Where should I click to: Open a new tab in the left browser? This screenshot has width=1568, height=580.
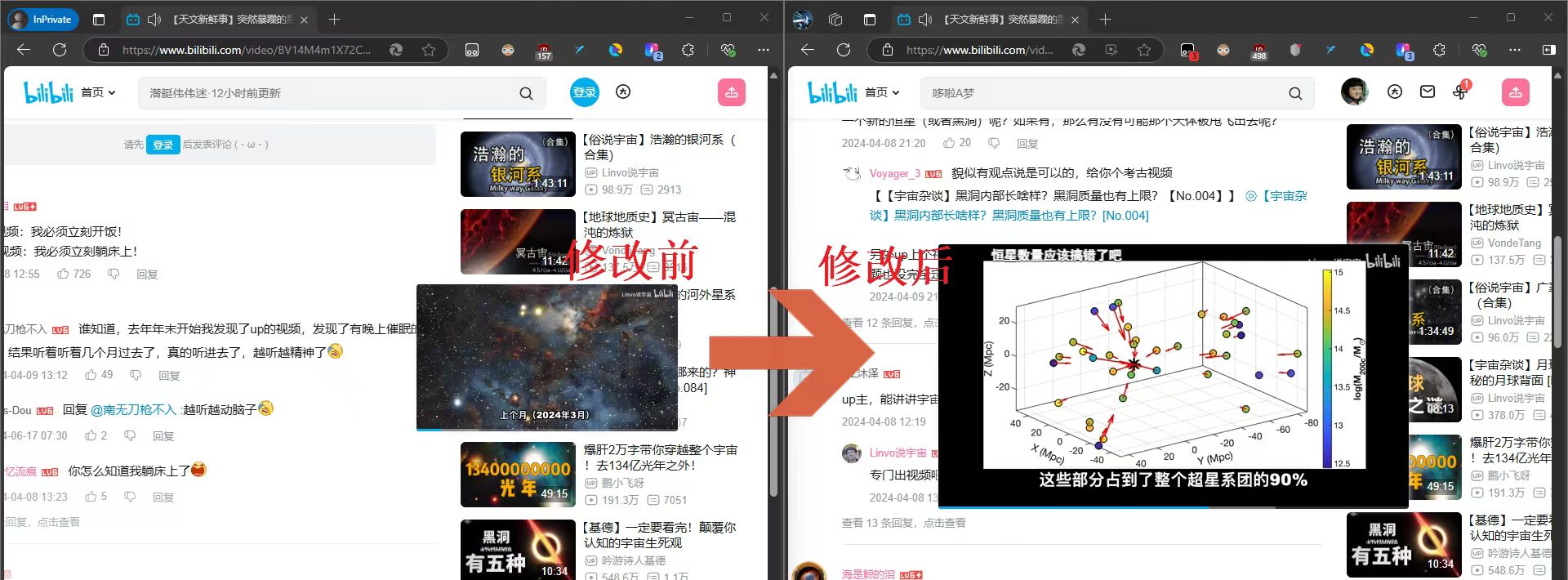click(334, 20)
